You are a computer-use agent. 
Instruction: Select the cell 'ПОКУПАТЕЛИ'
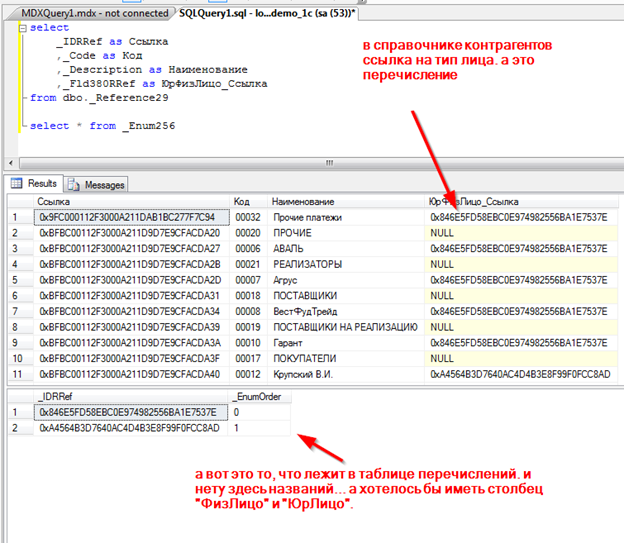(x=346, y=359)
